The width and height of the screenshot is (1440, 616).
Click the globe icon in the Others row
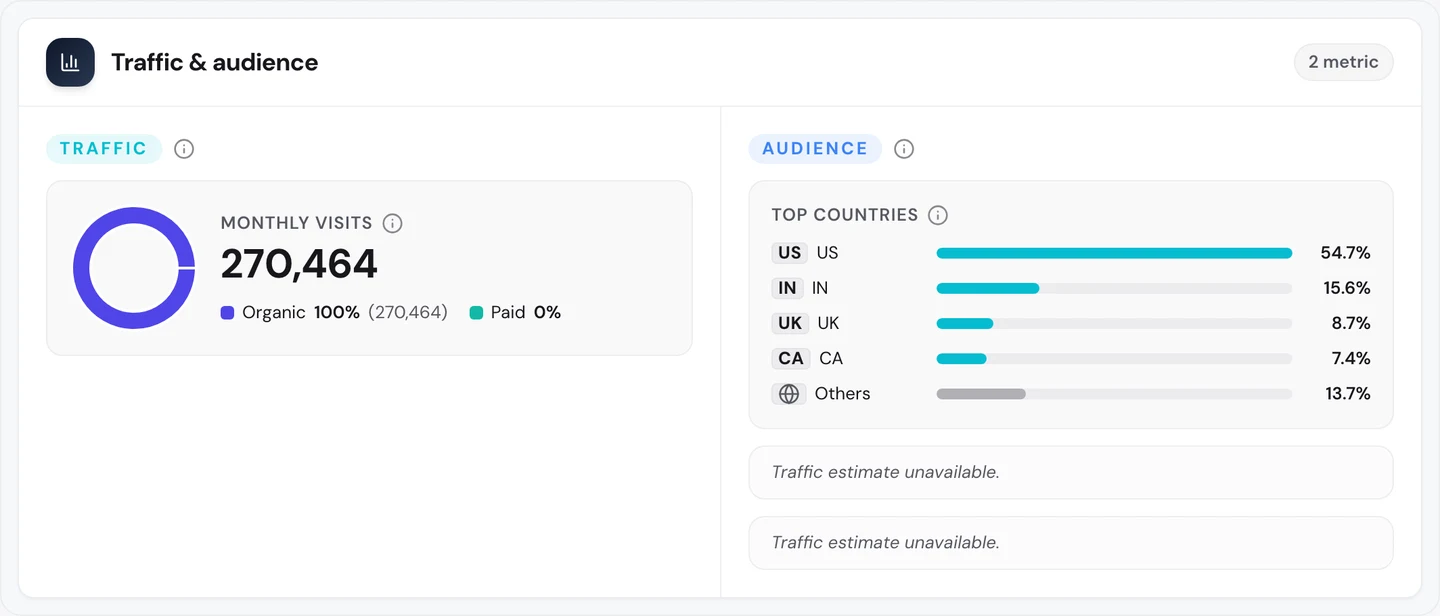point(789,394)
